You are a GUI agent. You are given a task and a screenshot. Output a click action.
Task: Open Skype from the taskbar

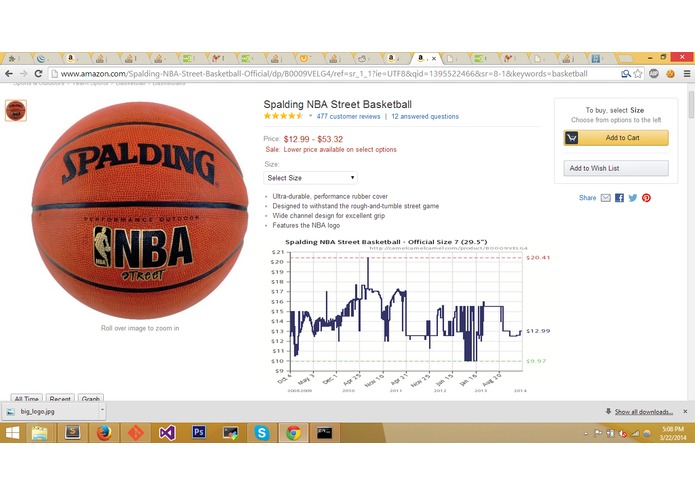tap(262, 433)
